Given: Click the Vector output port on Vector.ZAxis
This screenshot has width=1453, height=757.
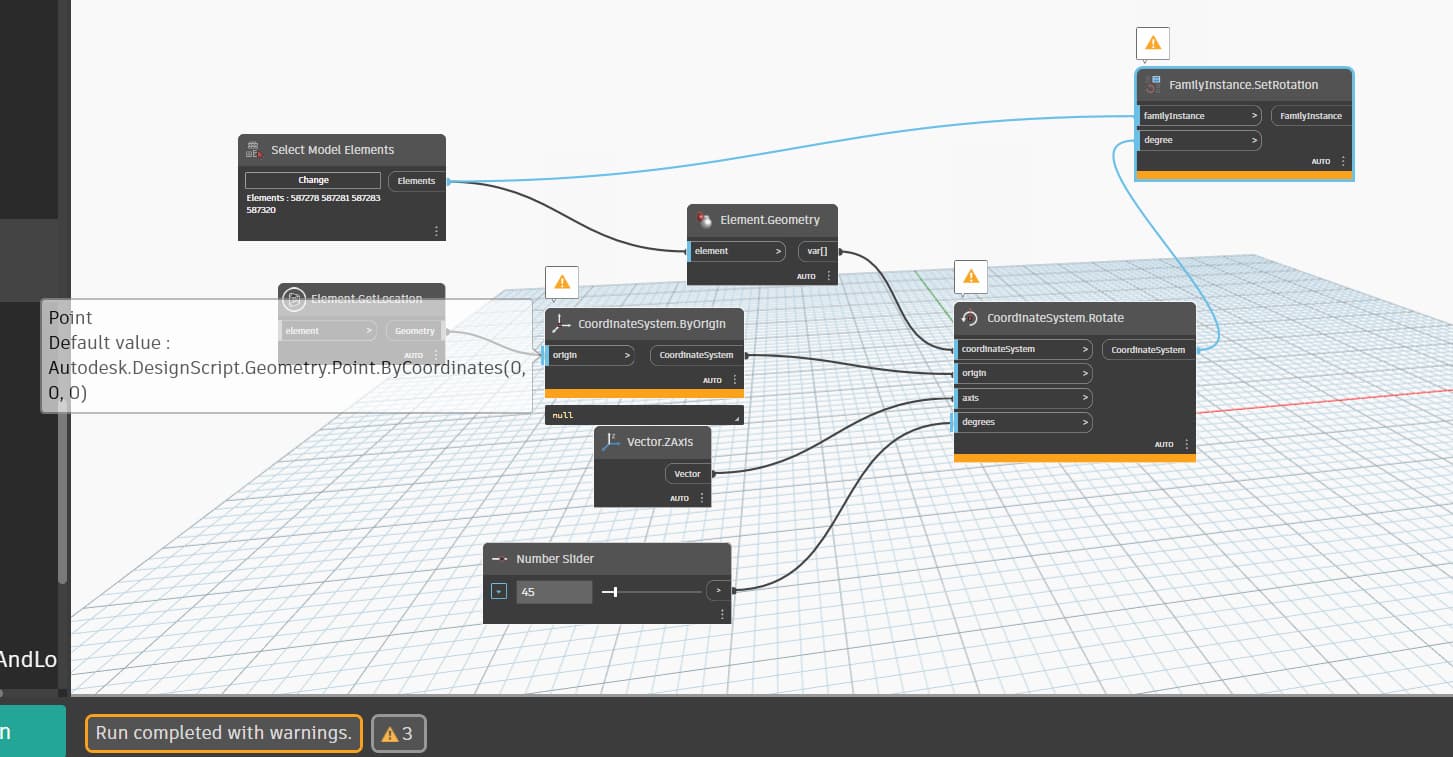Looking at the screenshot, I should (687, 474).
